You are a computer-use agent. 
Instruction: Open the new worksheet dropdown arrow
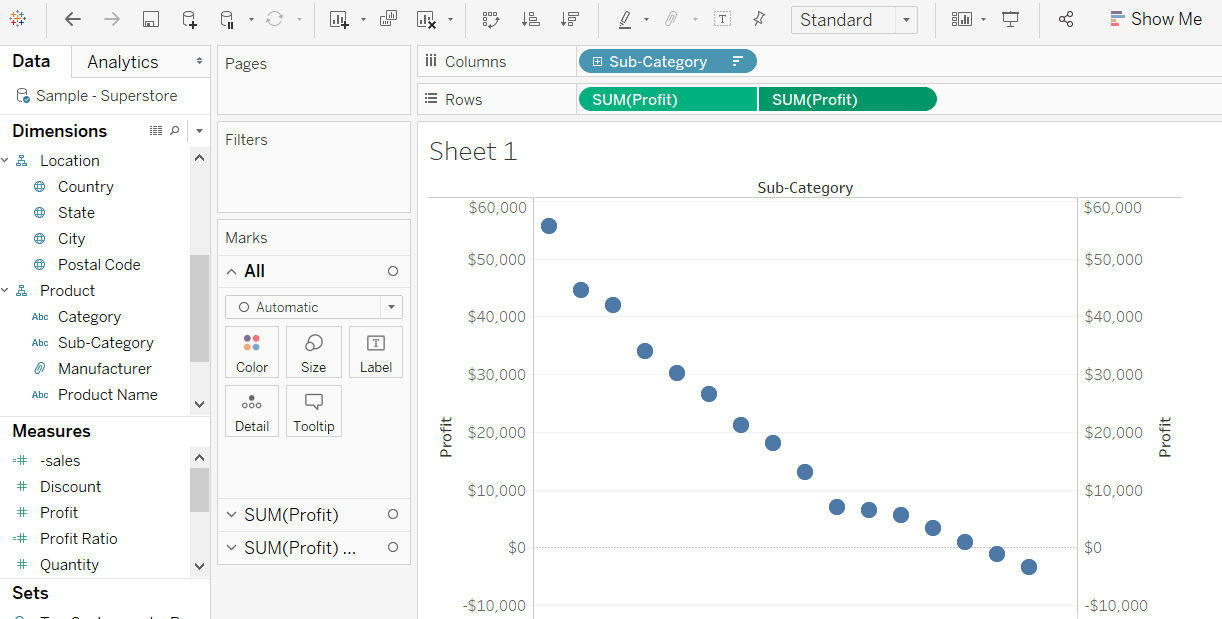(363, 20)
